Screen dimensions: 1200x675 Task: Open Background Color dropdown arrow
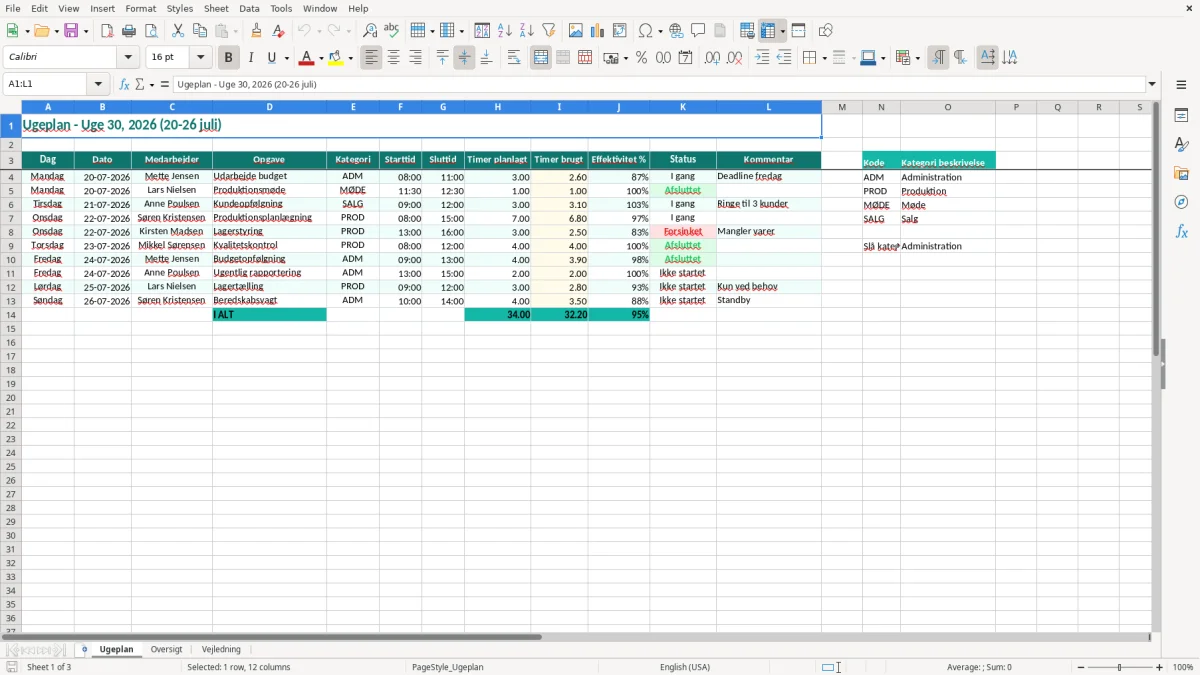[x=350, y=58]
